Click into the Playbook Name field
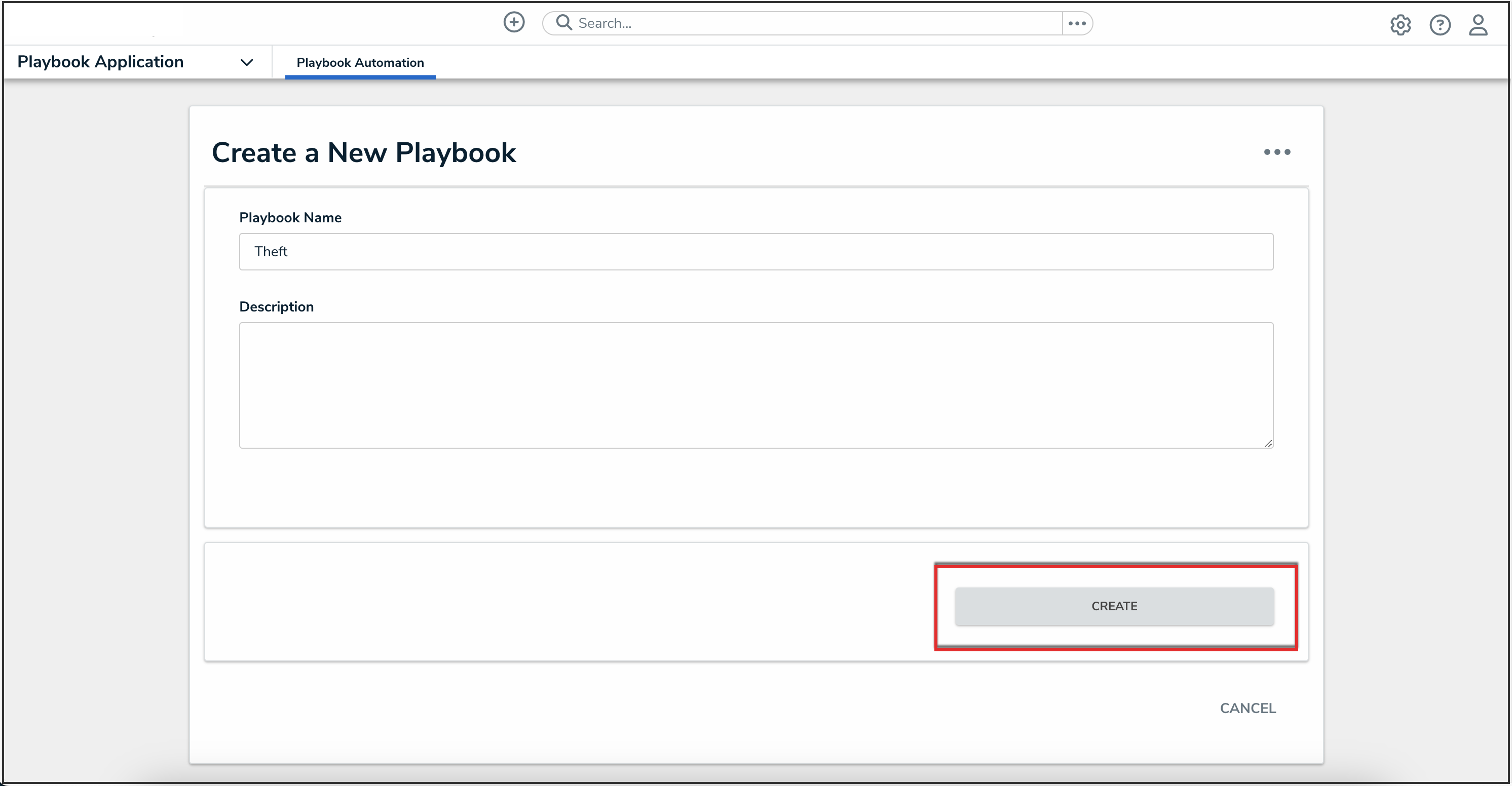 [755, 252]
